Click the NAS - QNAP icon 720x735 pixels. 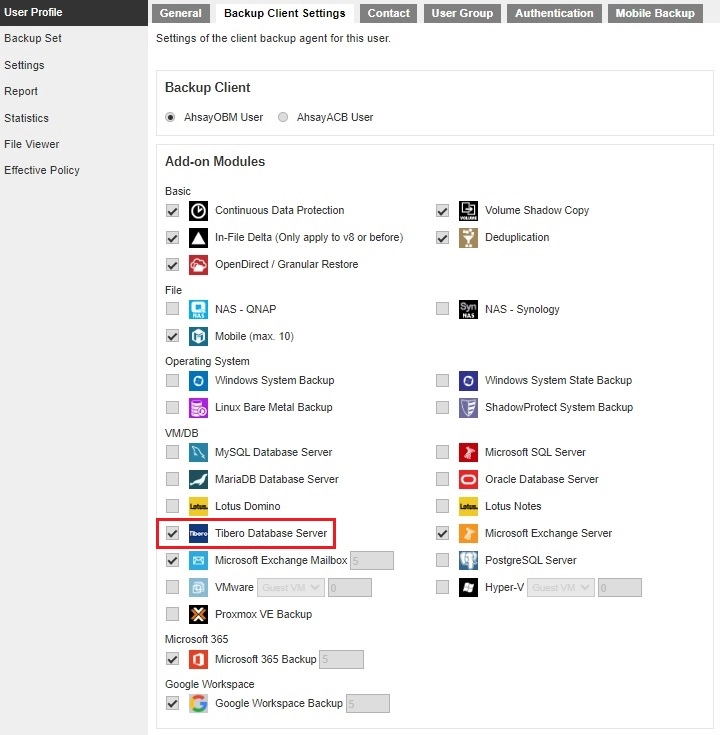pyautogui.click(x=198, y=309)
